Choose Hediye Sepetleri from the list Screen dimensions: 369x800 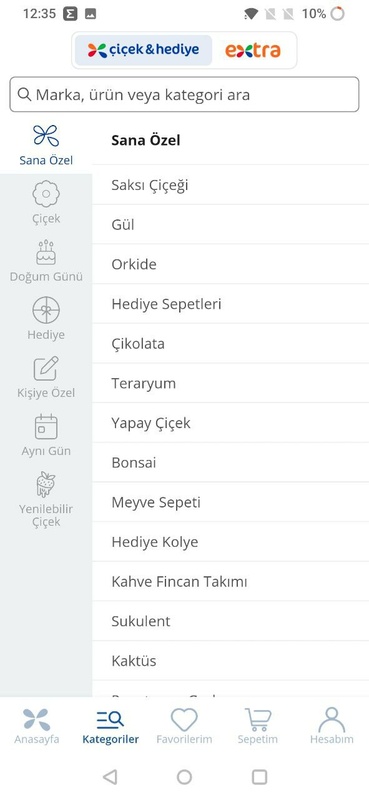pos(230,304)
